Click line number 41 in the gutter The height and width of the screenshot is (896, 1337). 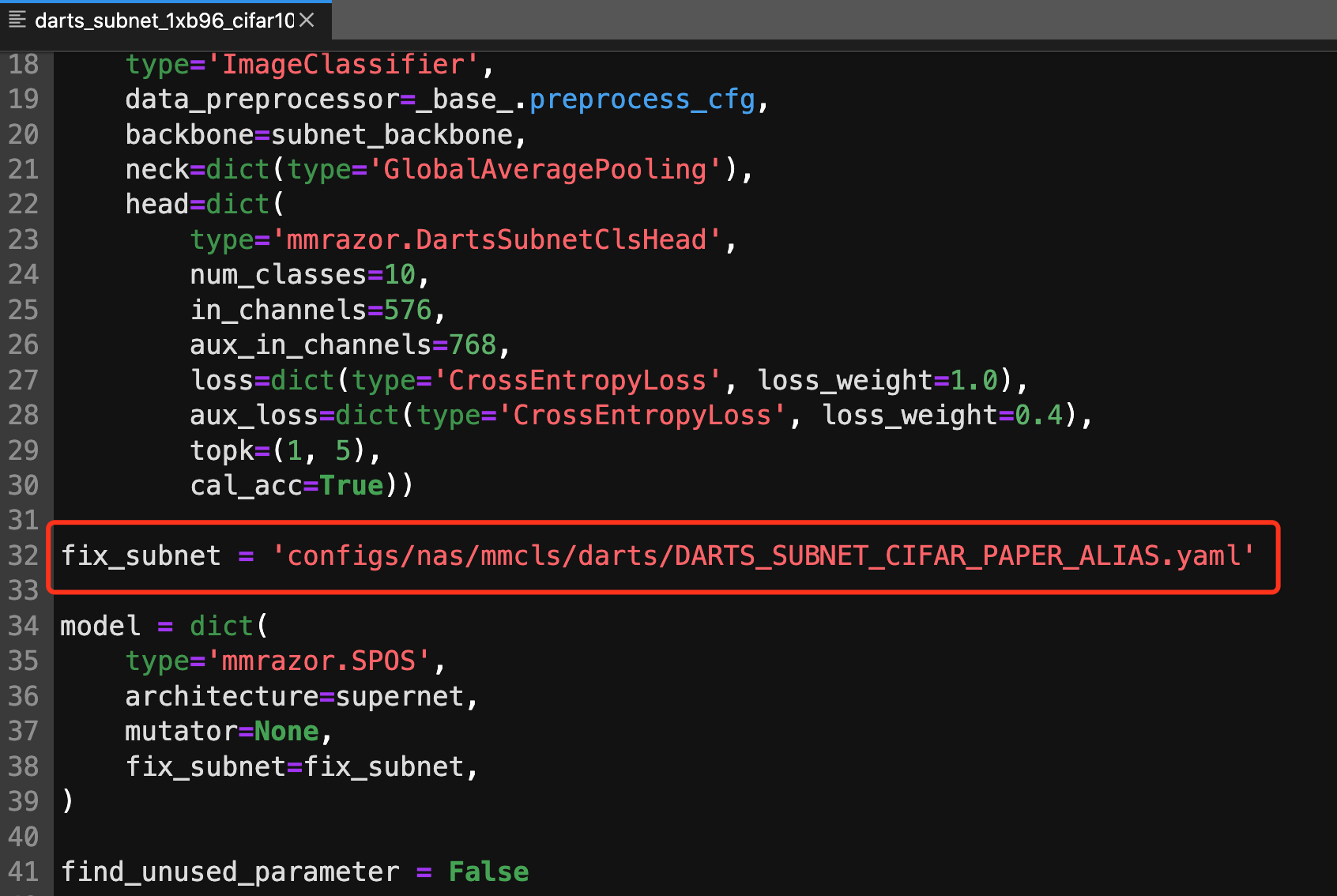pos(24,871)
